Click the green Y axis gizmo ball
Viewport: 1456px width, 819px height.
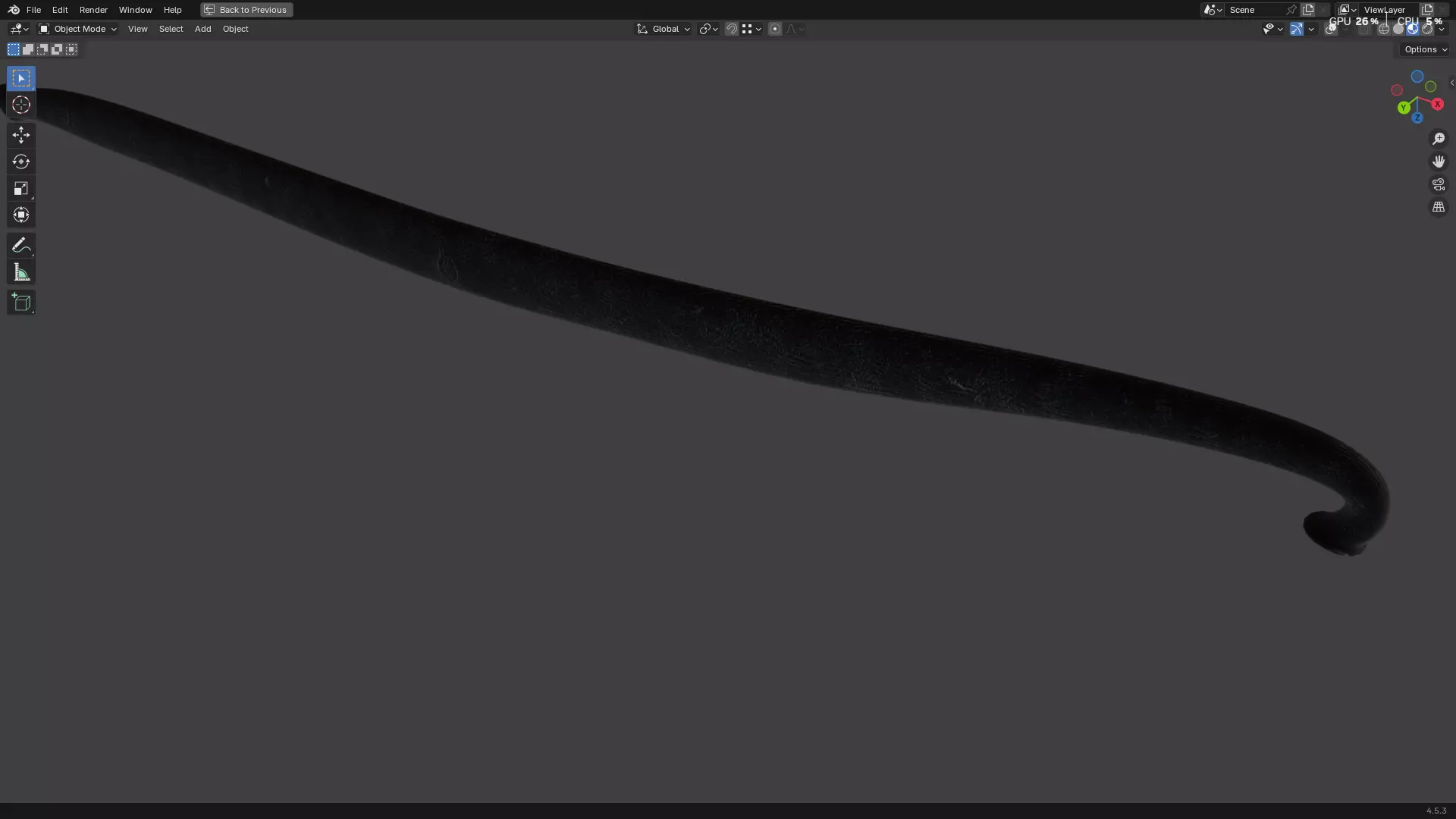coord(1404,108)
